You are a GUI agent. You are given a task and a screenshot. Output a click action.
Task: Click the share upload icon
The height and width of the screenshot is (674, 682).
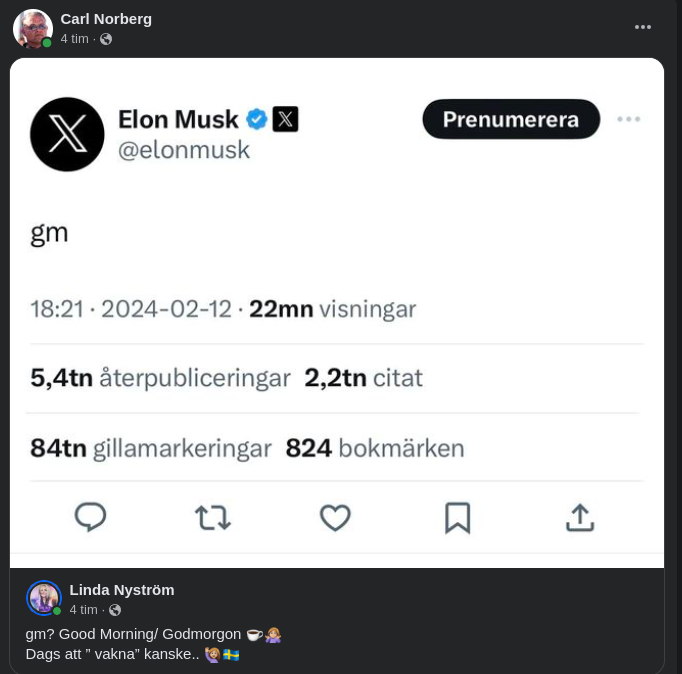(580, 517)
